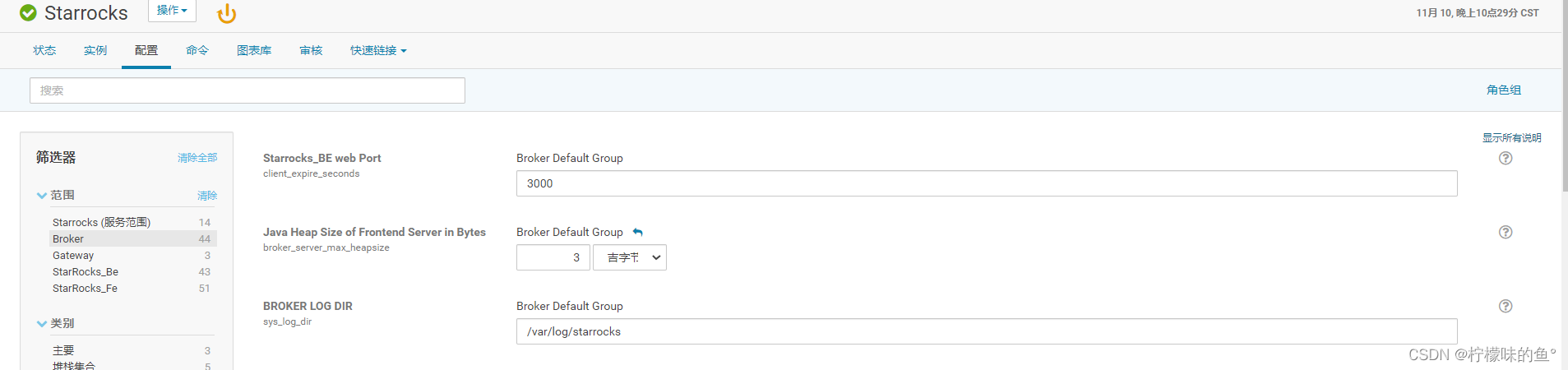Image resolution: width=1568 pixels, height=370 pixels.
Task: Open the 快速链接 quick links dropdown
Action: (x=378, y=50)
